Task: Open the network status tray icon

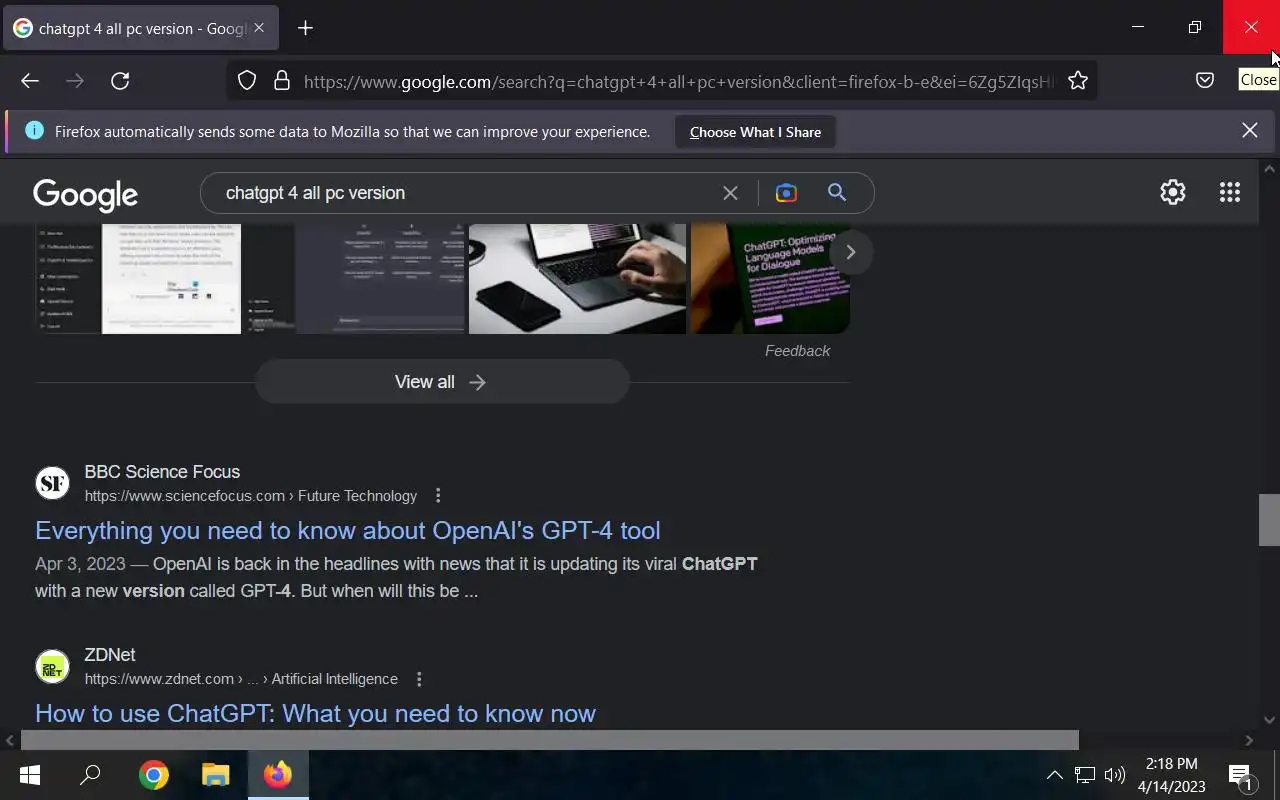Action: coord(1085,775)
